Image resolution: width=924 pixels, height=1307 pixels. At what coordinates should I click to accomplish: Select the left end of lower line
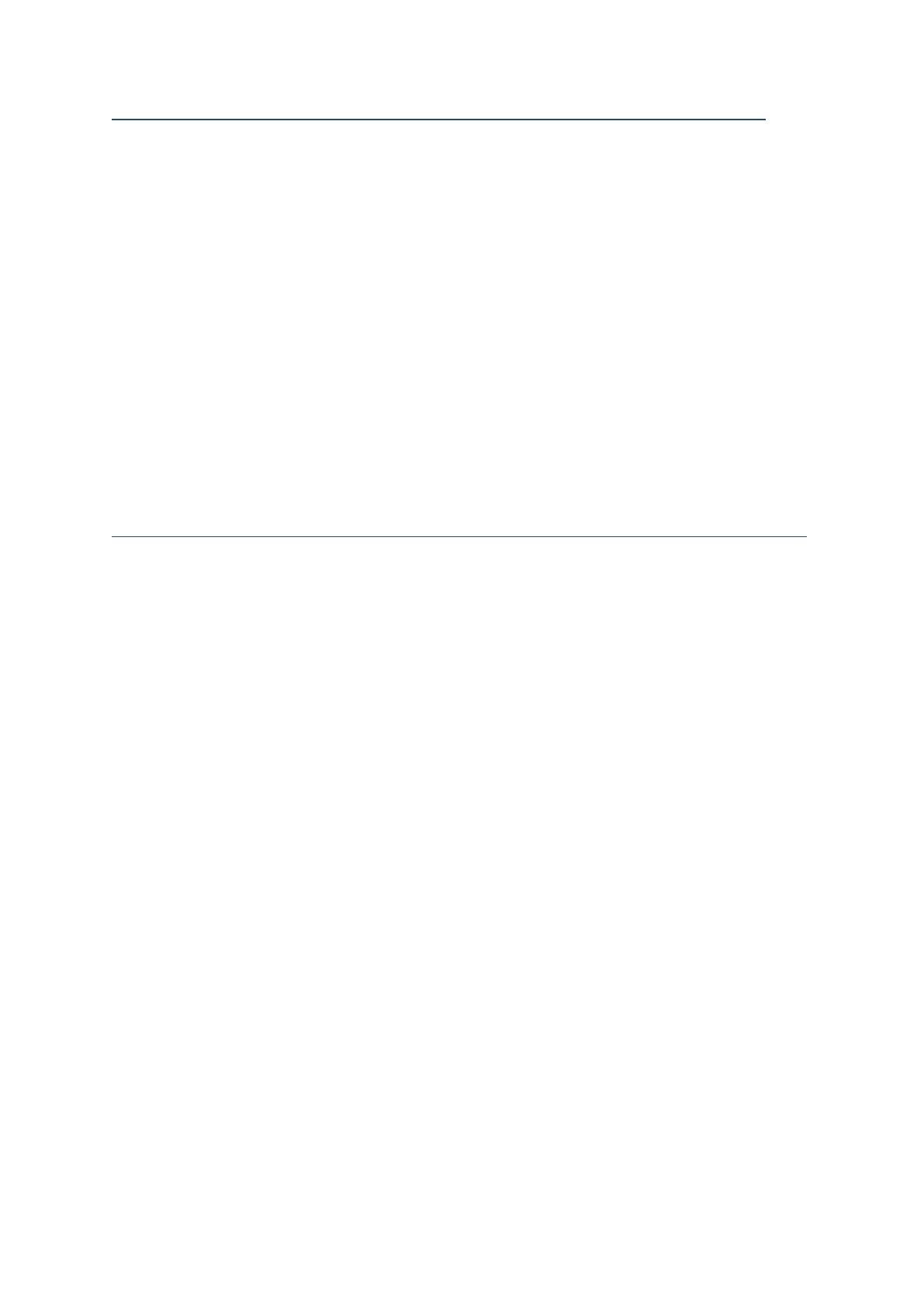coord(113,536)
